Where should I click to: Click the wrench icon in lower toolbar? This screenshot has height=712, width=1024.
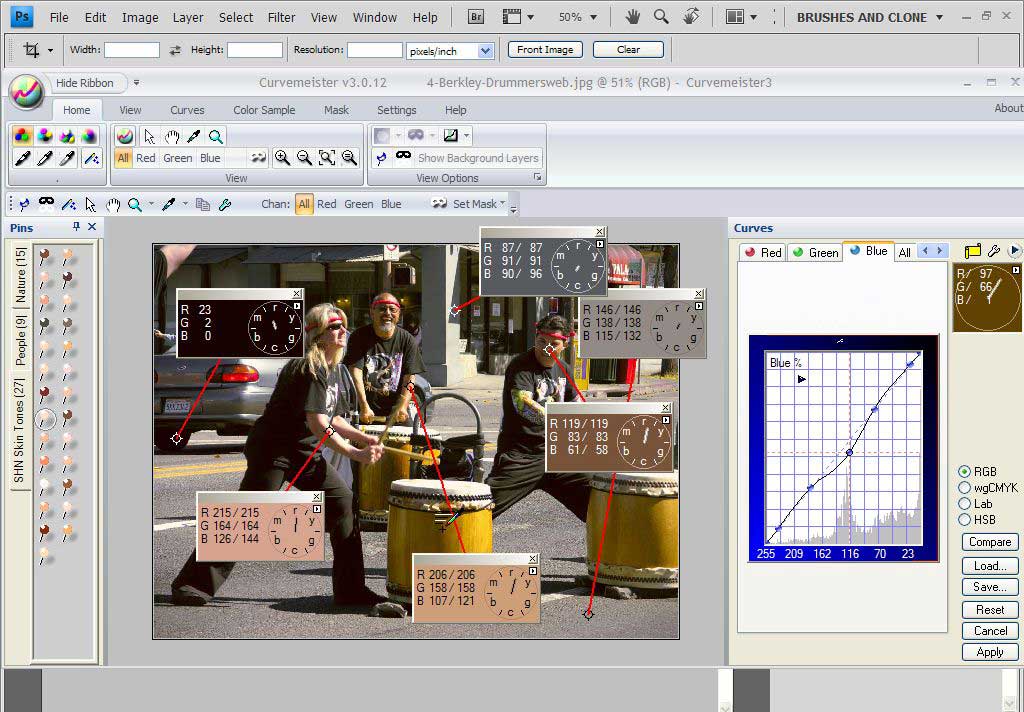click(x=225, y=204)
